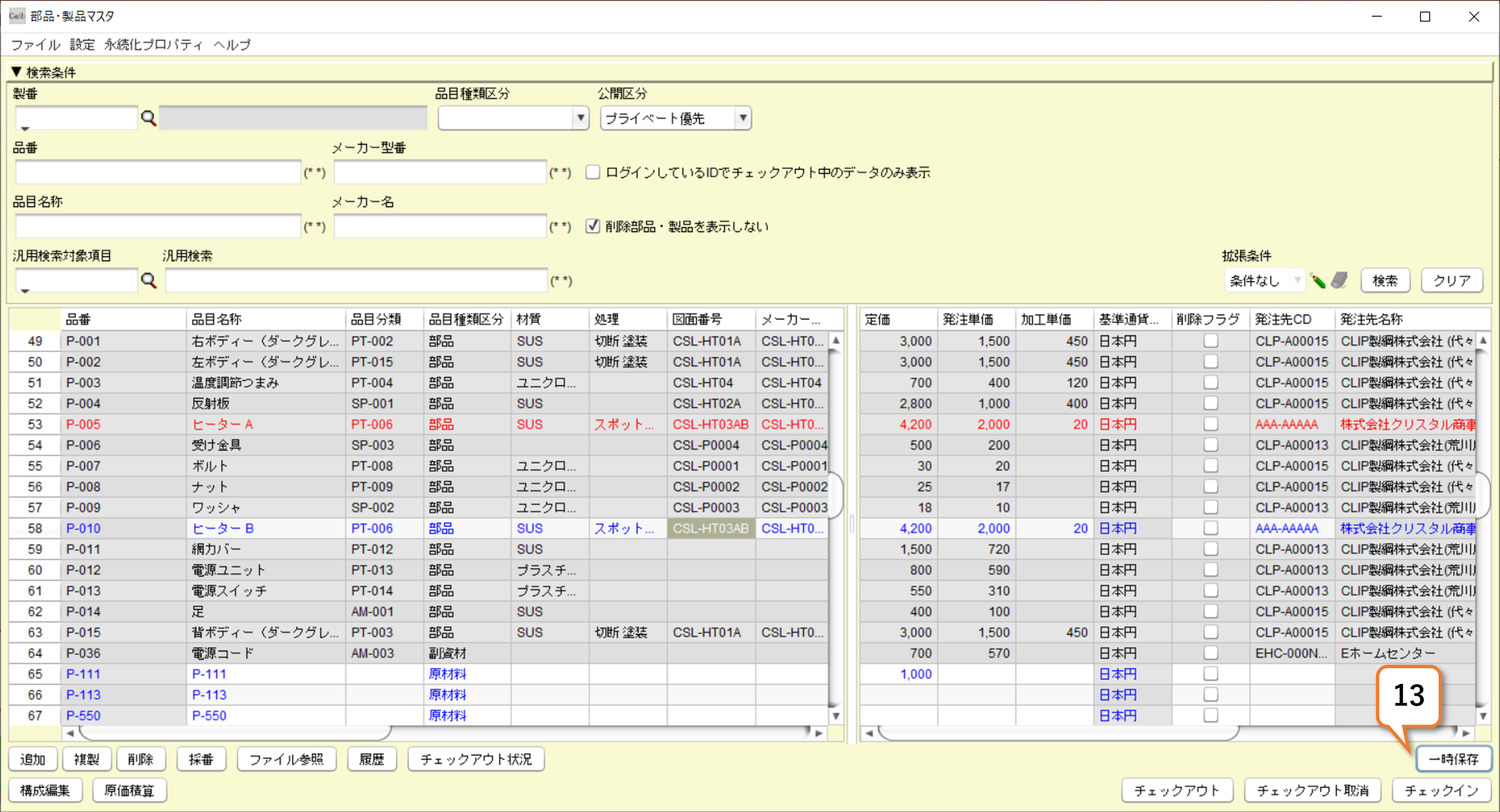The height and width of the screenshot is (812, 1500).
Task: Open the 設定 menu
Action: tap(82, 45)
